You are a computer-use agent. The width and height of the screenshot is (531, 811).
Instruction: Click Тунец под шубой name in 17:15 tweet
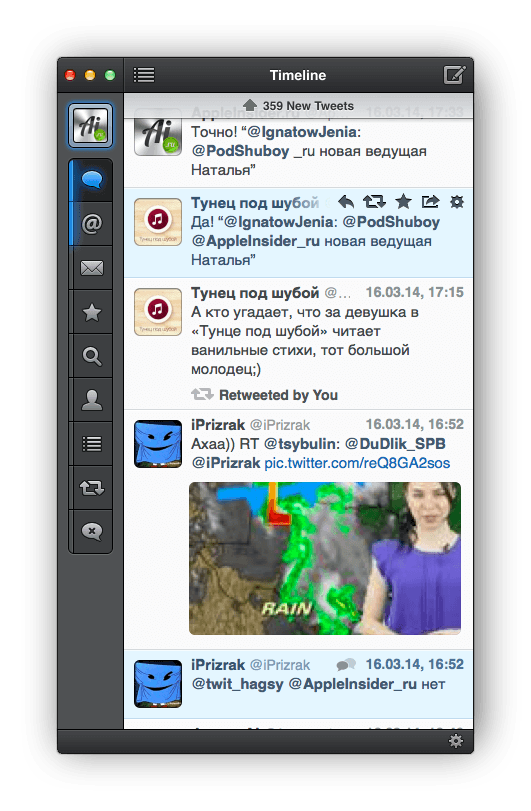pyautogui.click(x=255, y=293)
